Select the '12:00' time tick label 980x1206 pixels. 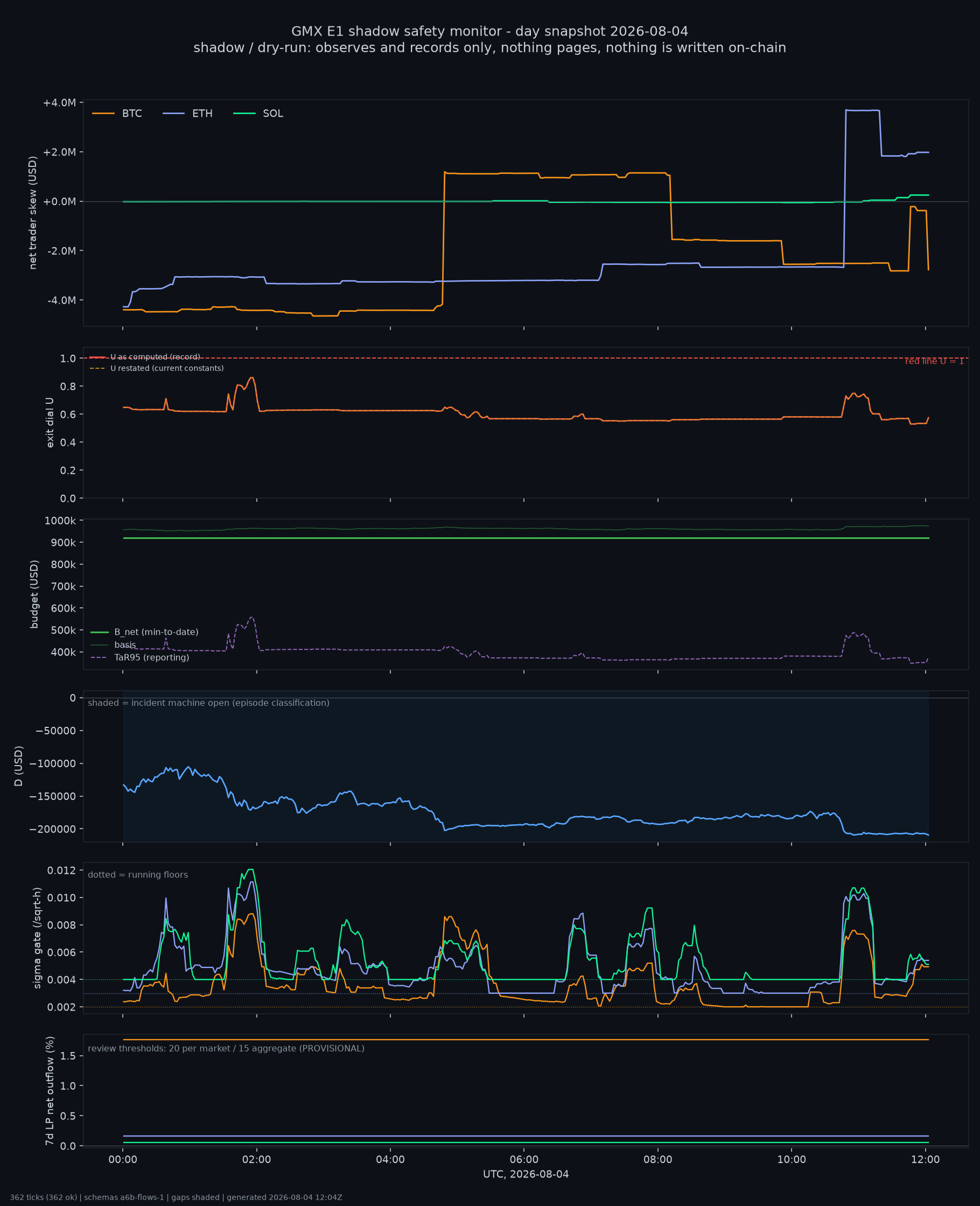coord(925,1160)
